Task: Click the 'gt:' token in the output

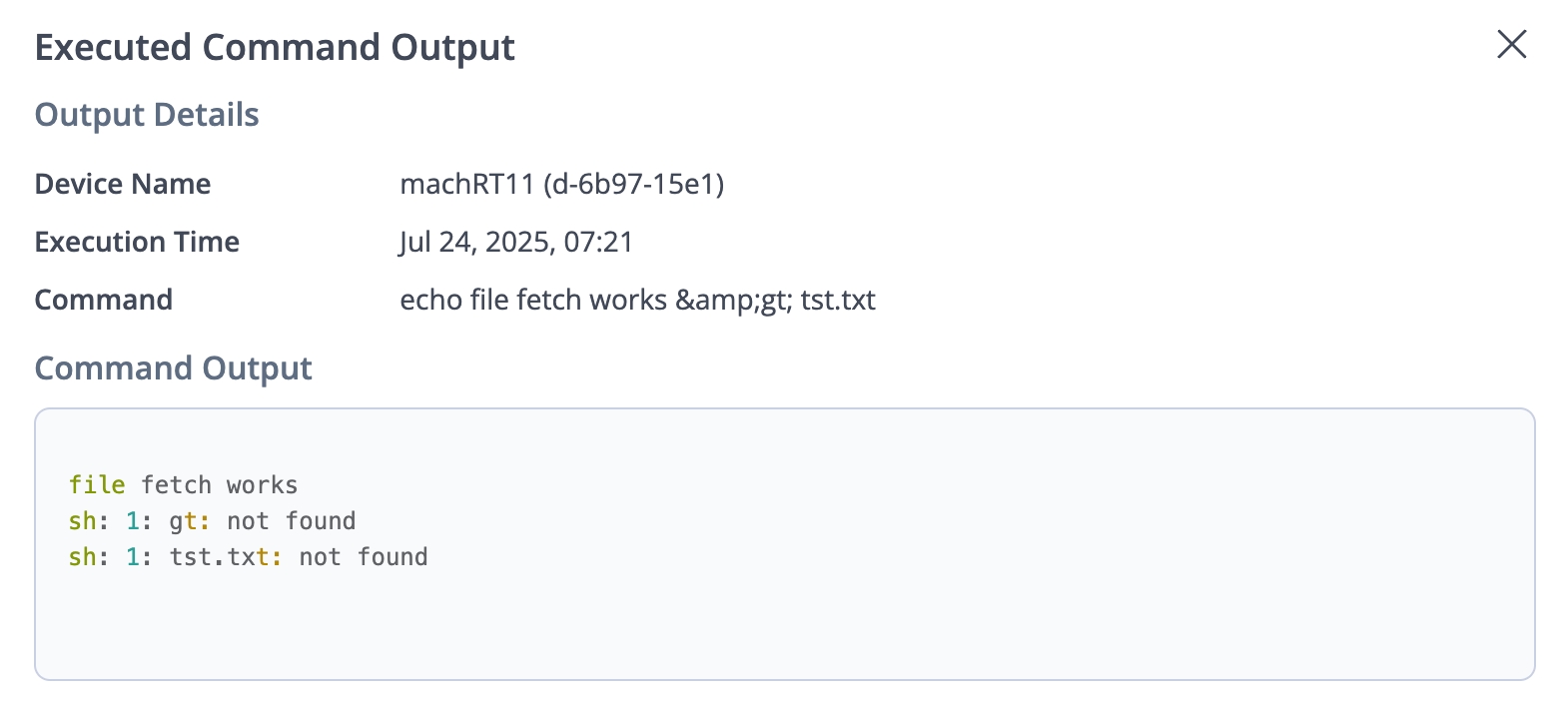Action: click(x=190, y=521)
